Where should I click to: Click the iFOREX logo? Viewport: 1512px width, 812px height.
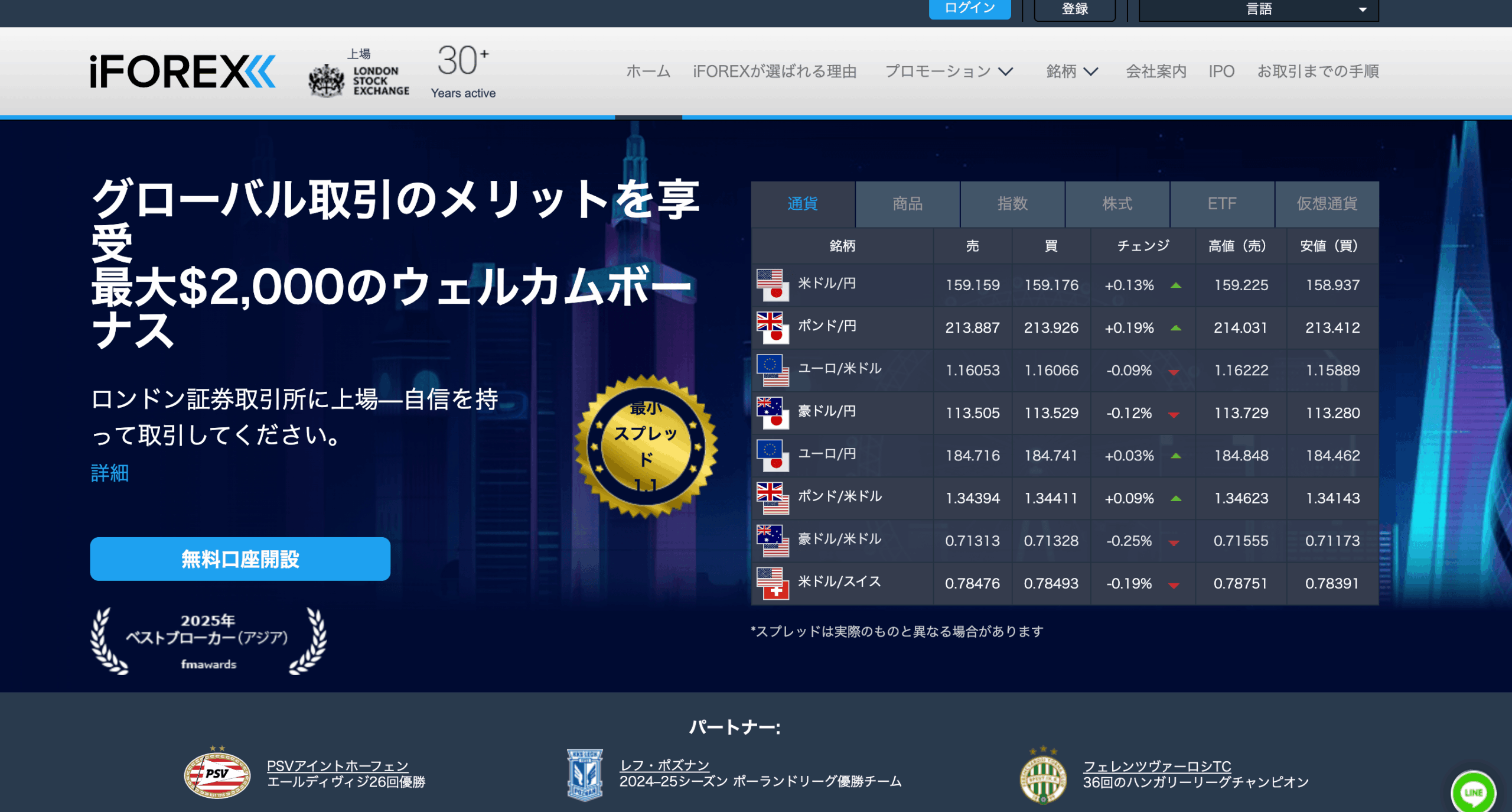point(183,72)
